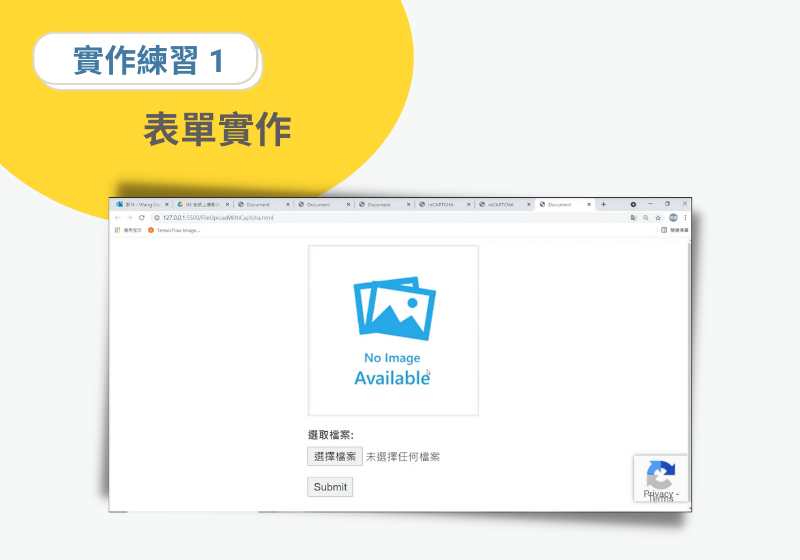Select the active Document tab

[565, 205]
